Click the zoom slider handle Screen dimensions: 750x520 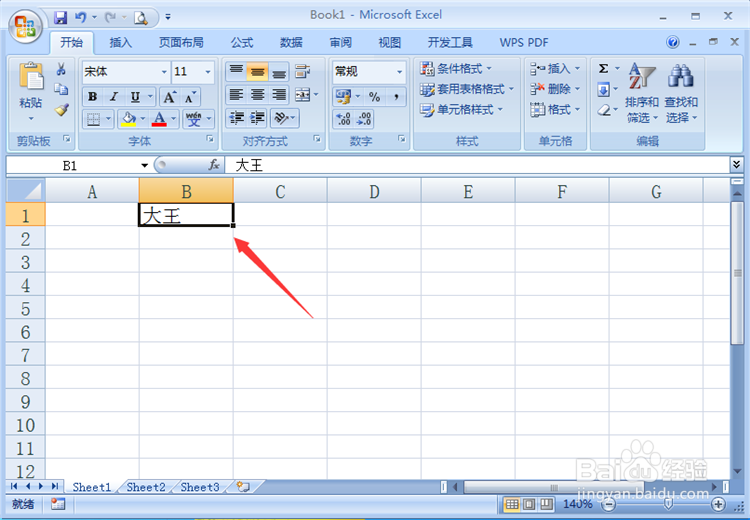[x=668, y=504]
